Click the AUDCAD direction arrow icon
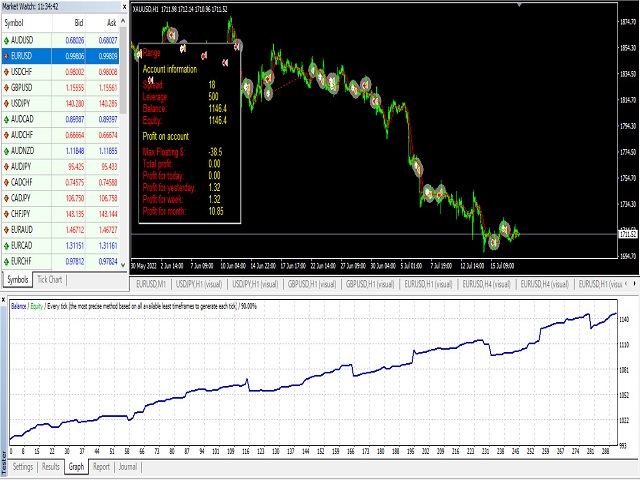Image resolution: width=640 pixels, height=480 pixels. coord(8,119)
